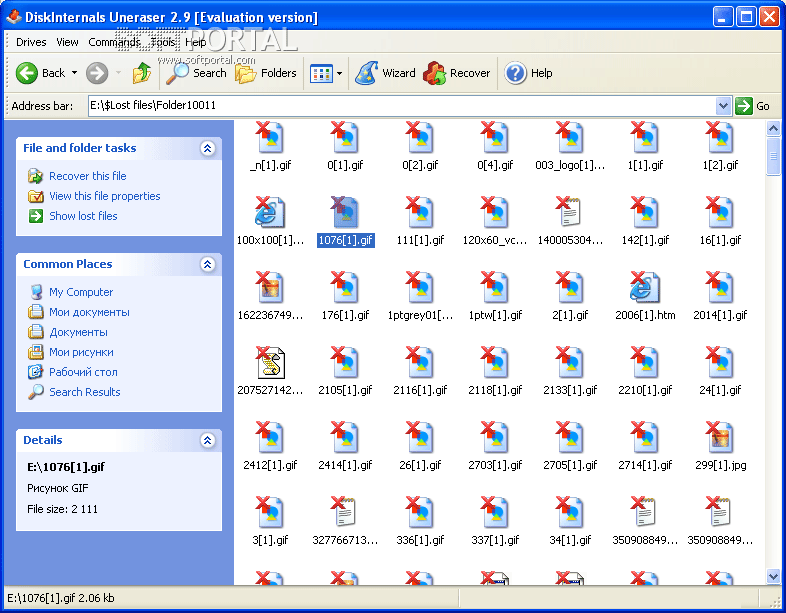Click the 2412[1].gif file name label
This screenshot has height=613, width=786.
pos(270,465)
